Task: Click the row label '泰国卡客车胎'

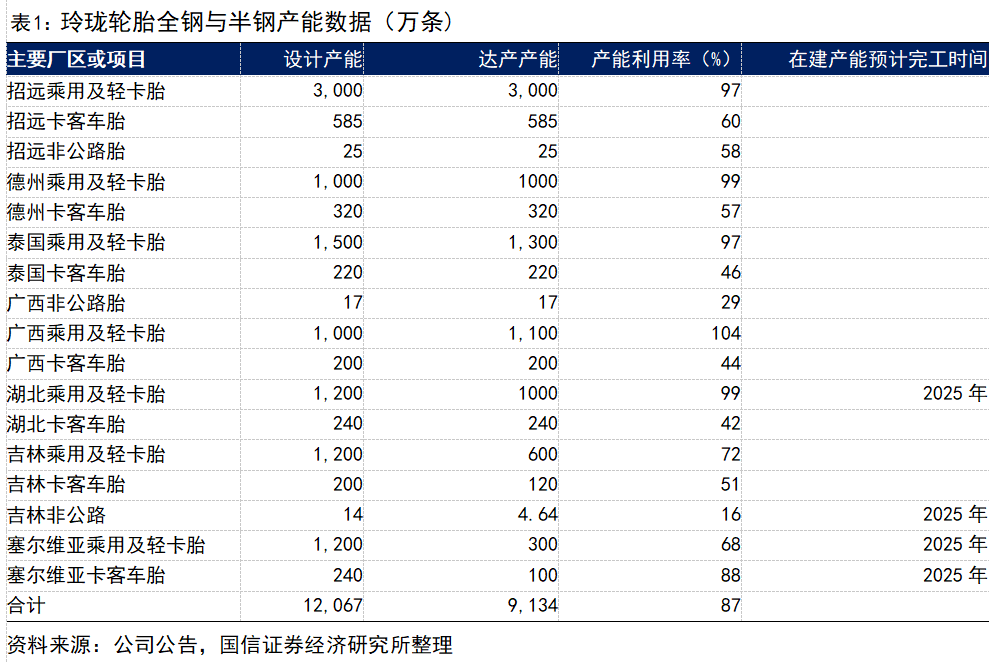Action: 66,273
